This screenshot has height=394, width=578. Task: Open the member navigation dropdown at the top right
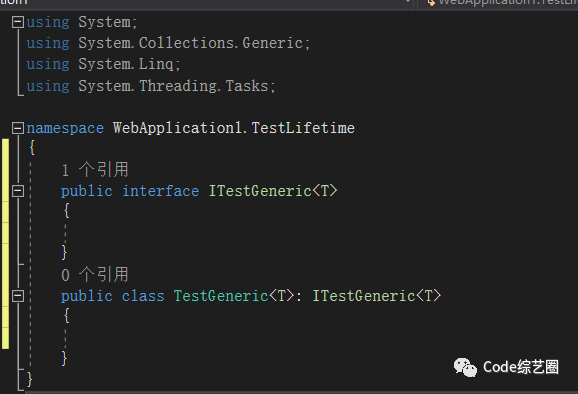click(498, 3)
